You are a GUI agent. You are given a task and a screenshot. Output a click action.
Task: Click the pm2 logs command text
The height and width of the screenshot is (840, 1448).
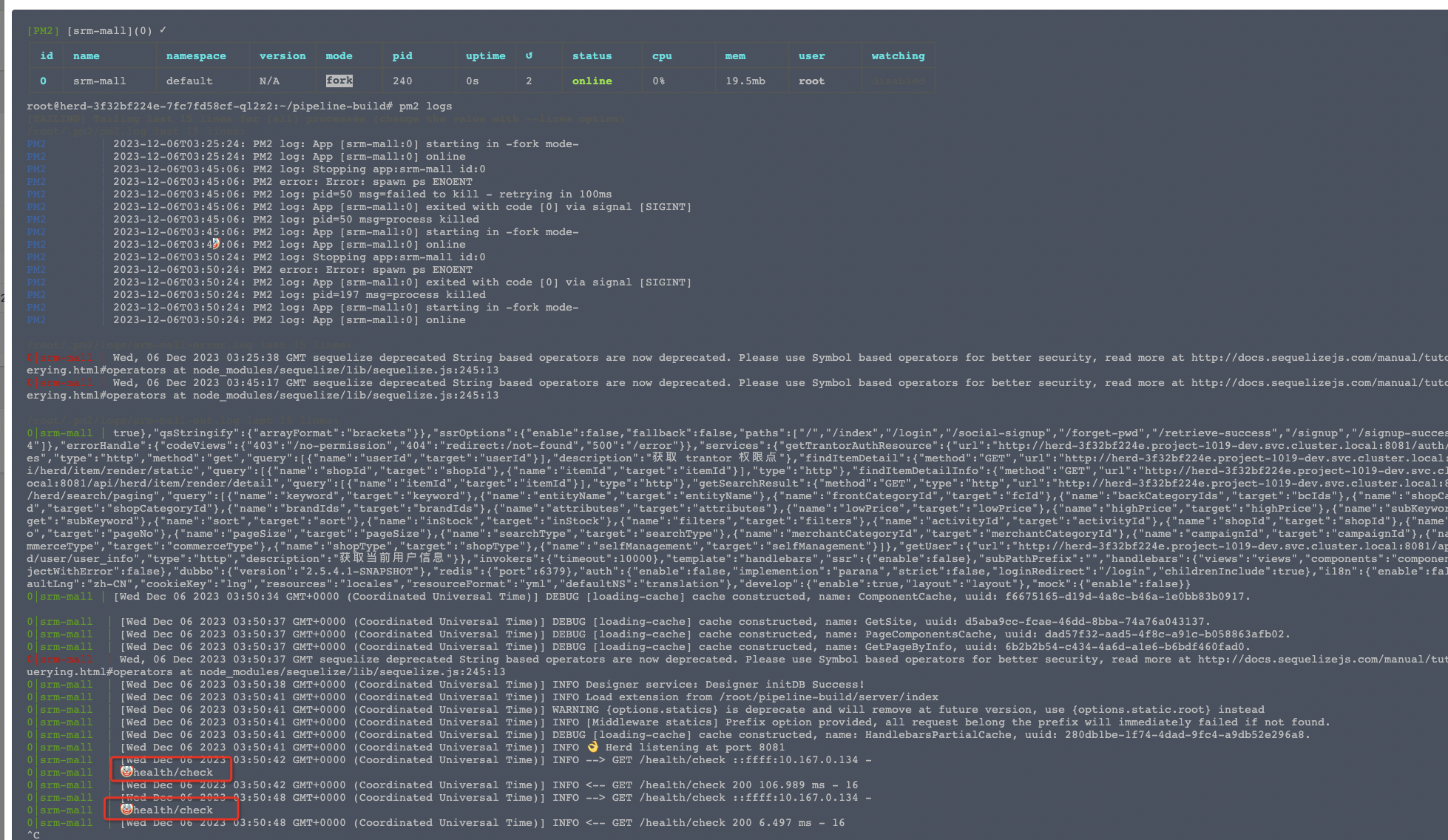(x=425, y=106)
